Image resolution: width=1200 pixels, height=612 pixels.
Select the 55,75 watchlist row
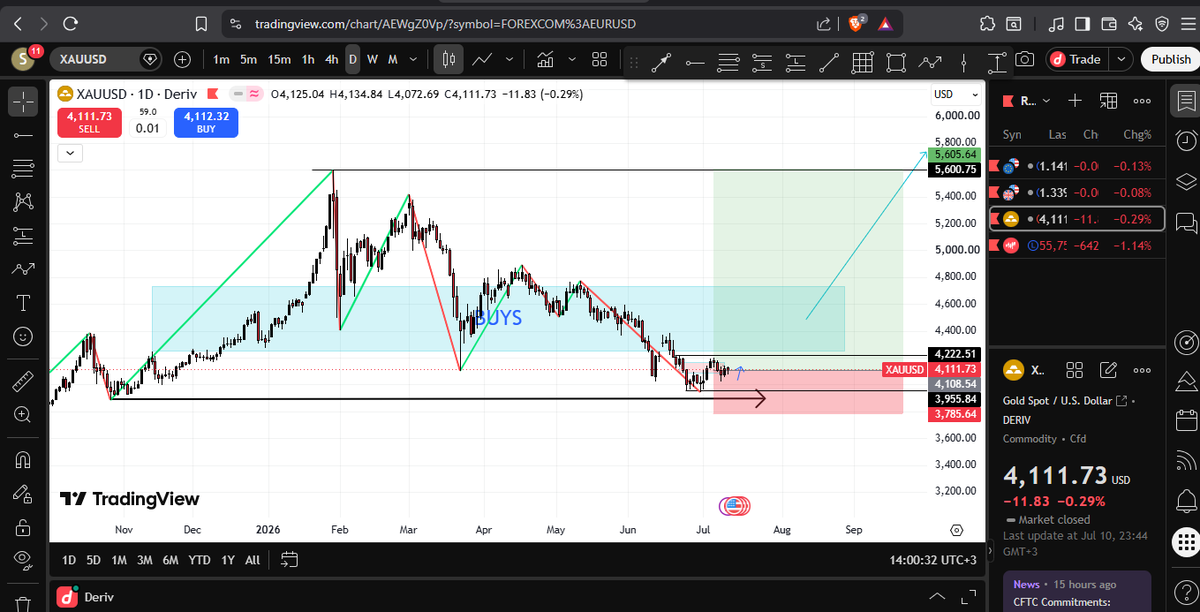click(x=1076, y=245)
